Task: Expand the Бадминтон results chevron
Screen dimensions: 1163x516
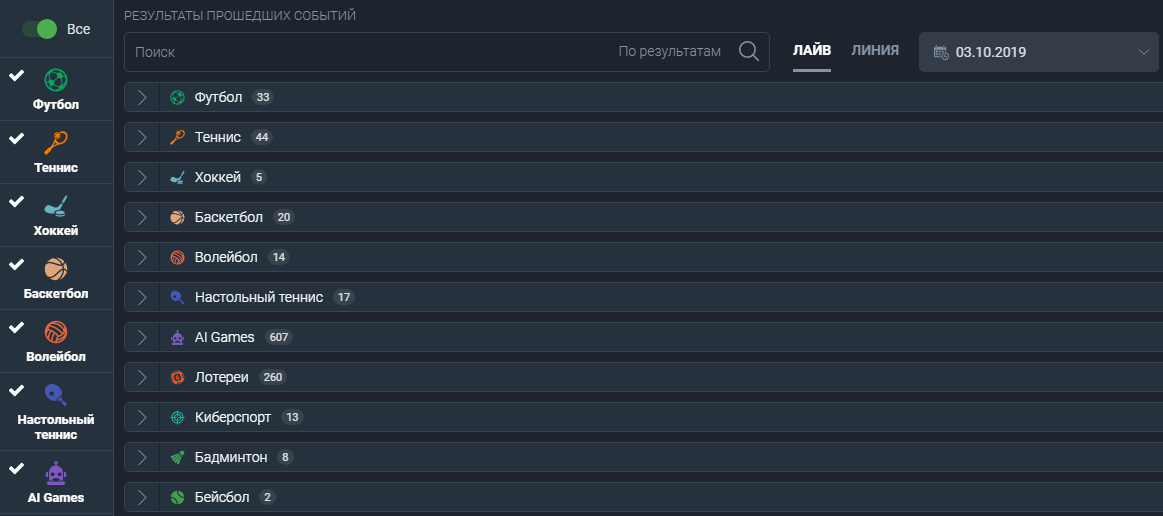Action: [x=142, y=457]
